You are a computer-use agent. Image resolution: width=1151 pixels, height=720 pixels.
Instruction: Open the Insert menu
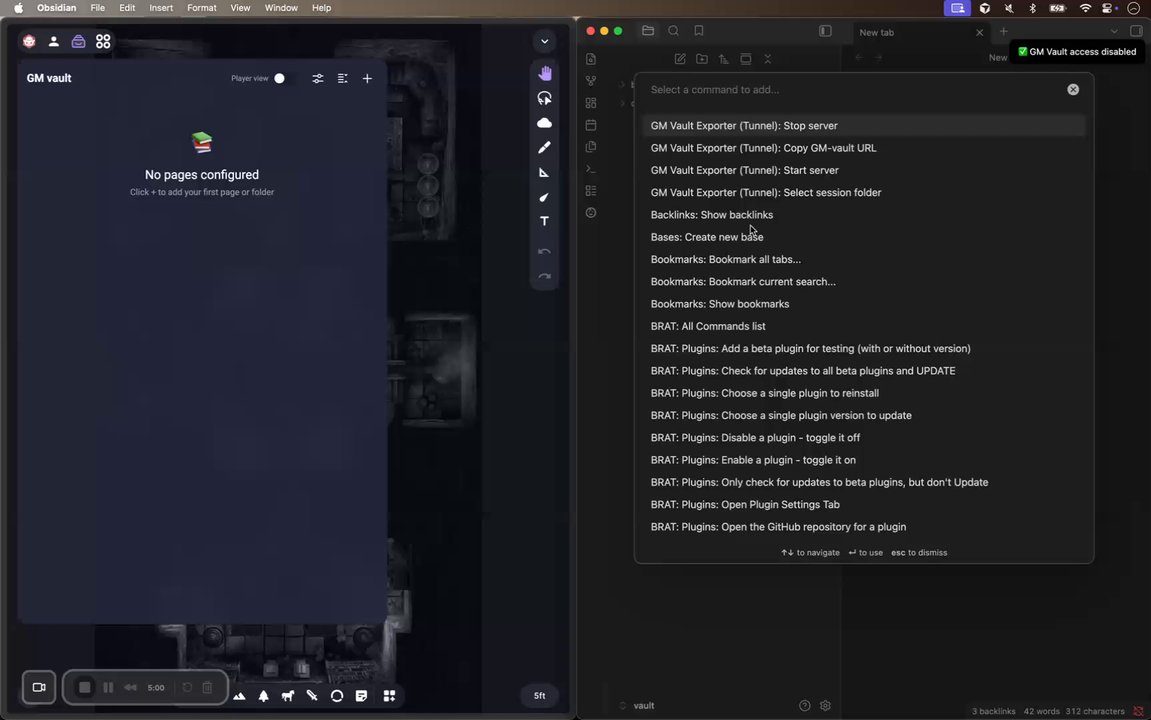point(161,8)
